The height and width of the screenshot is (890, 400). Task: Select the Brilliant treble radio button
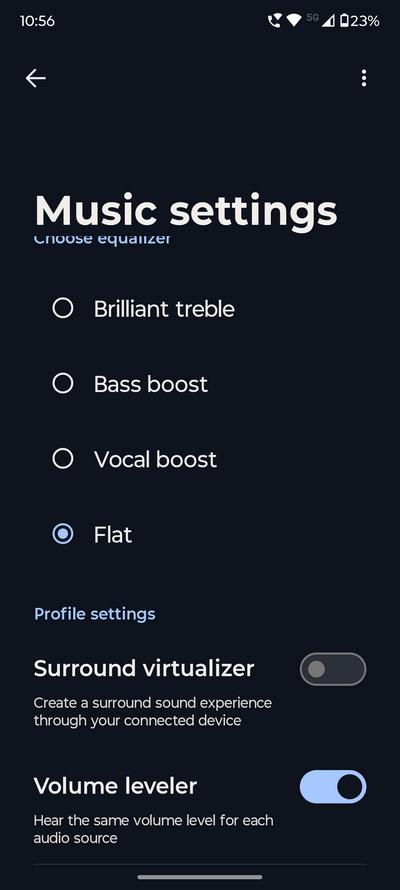tap(62, 309)
